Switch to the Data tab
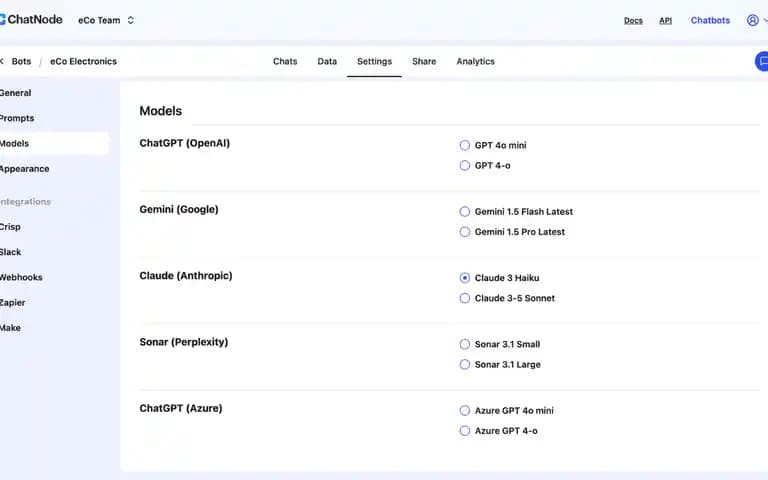Screen dimensions: 768x480 [x=327, y=61]
